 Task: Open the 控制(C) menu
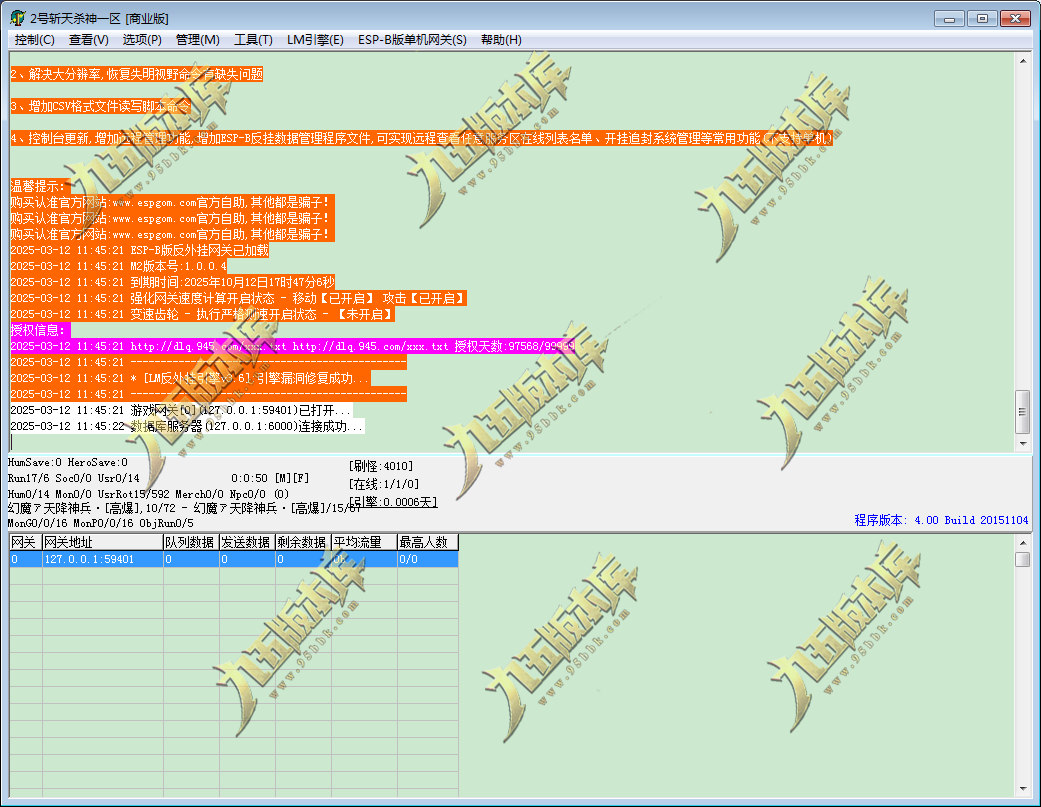tap(35, 40)
